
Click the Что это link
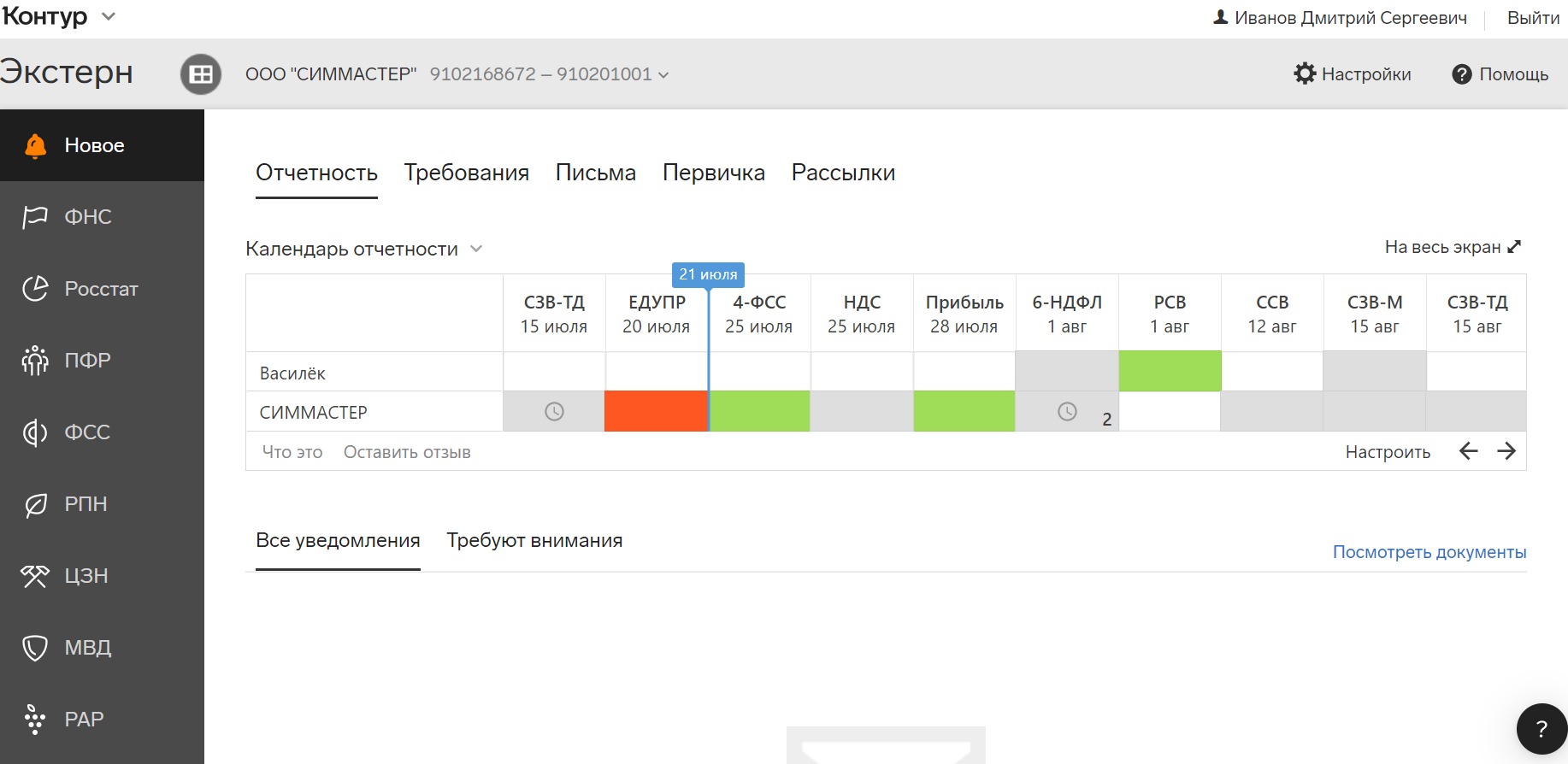coord(292,452)
